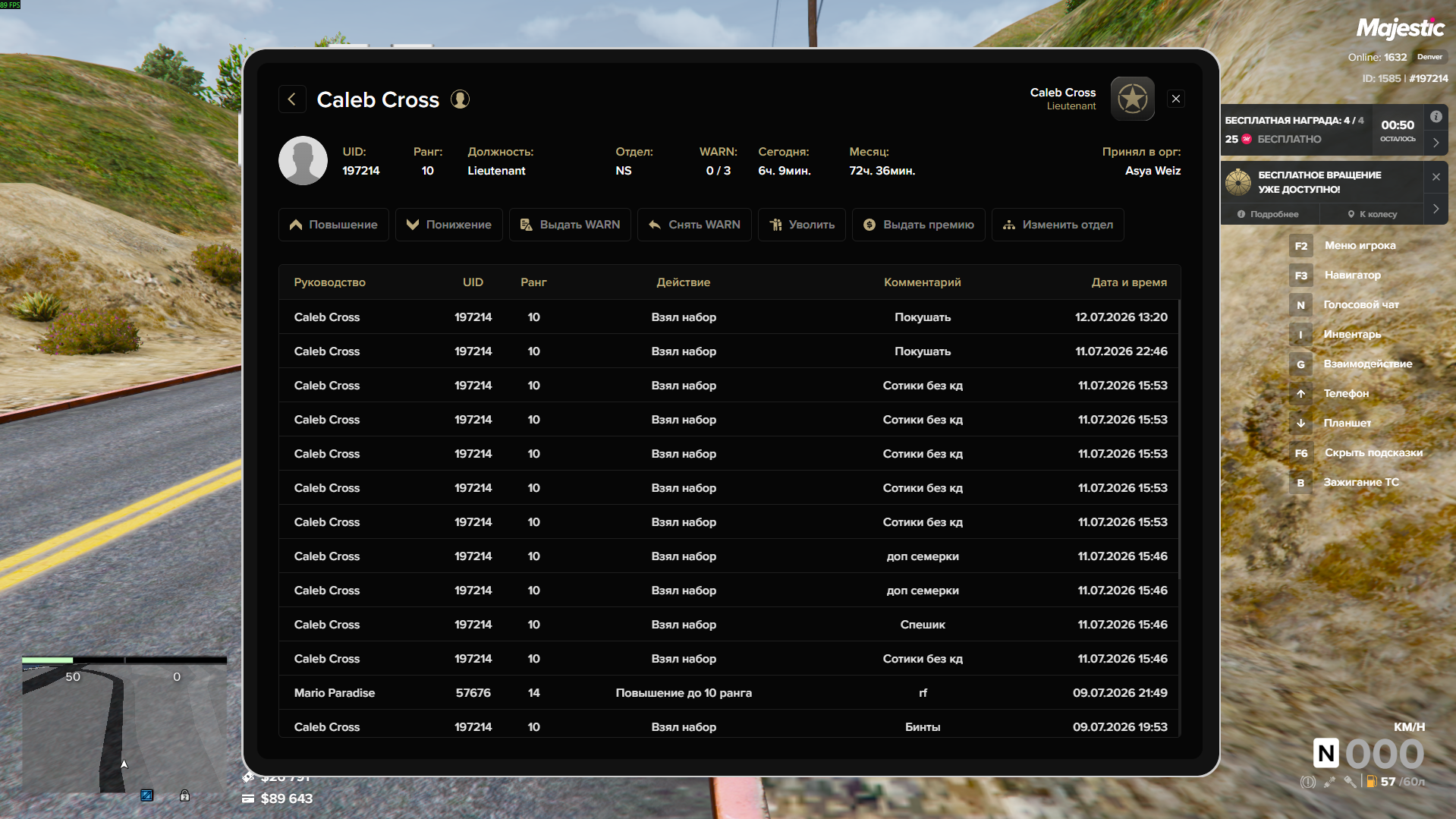
Task: Open the profile icon next to Caleb Cross title
Action: [461, 99]
